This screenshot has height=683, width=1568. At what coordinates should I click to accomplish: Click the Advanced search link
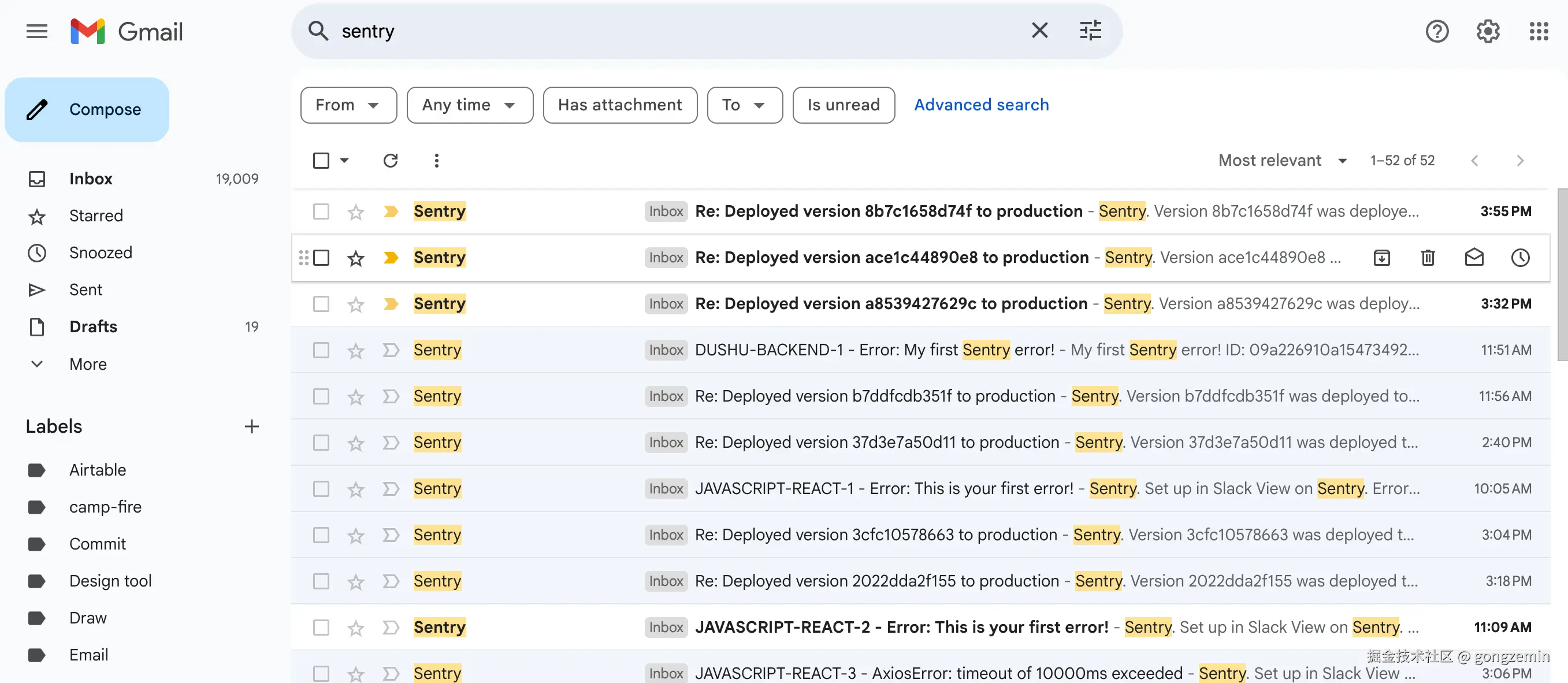(x=981, y=105)
